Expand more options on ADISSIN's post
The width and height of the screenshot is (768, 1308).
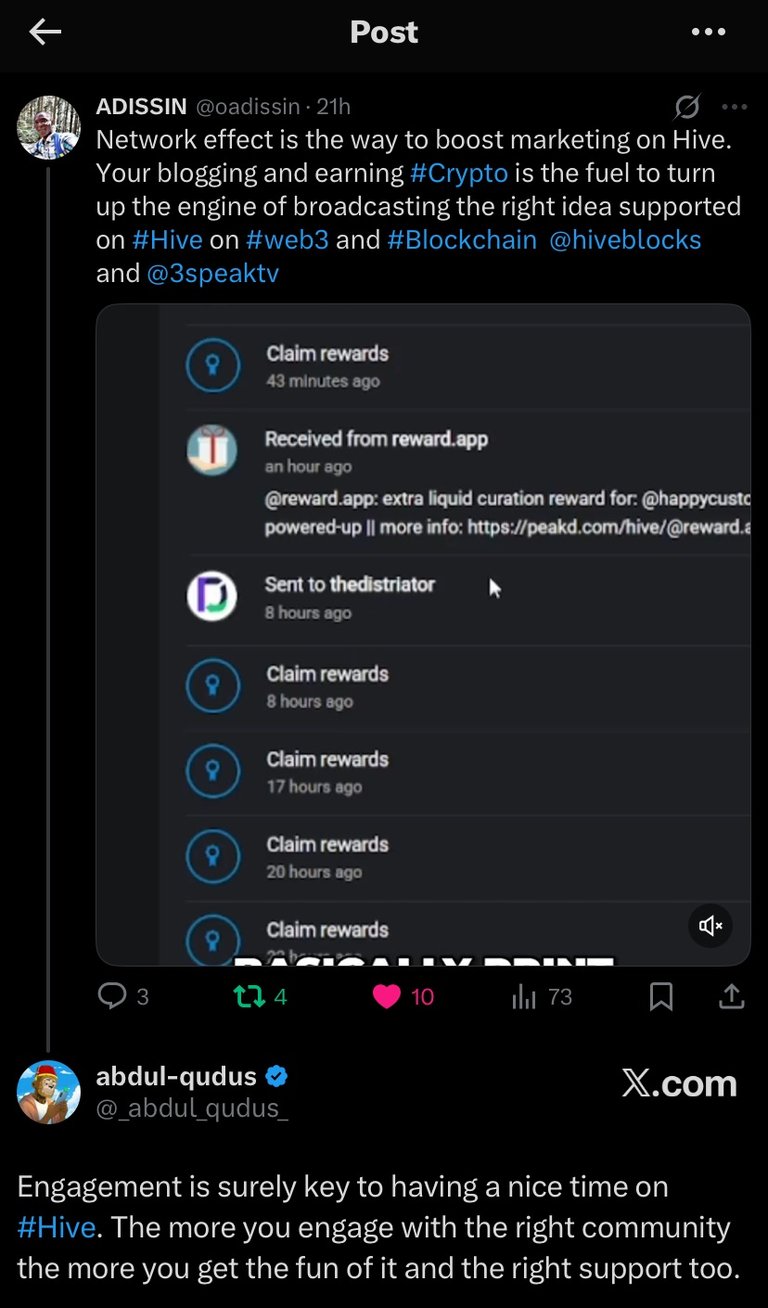point(734,107)
